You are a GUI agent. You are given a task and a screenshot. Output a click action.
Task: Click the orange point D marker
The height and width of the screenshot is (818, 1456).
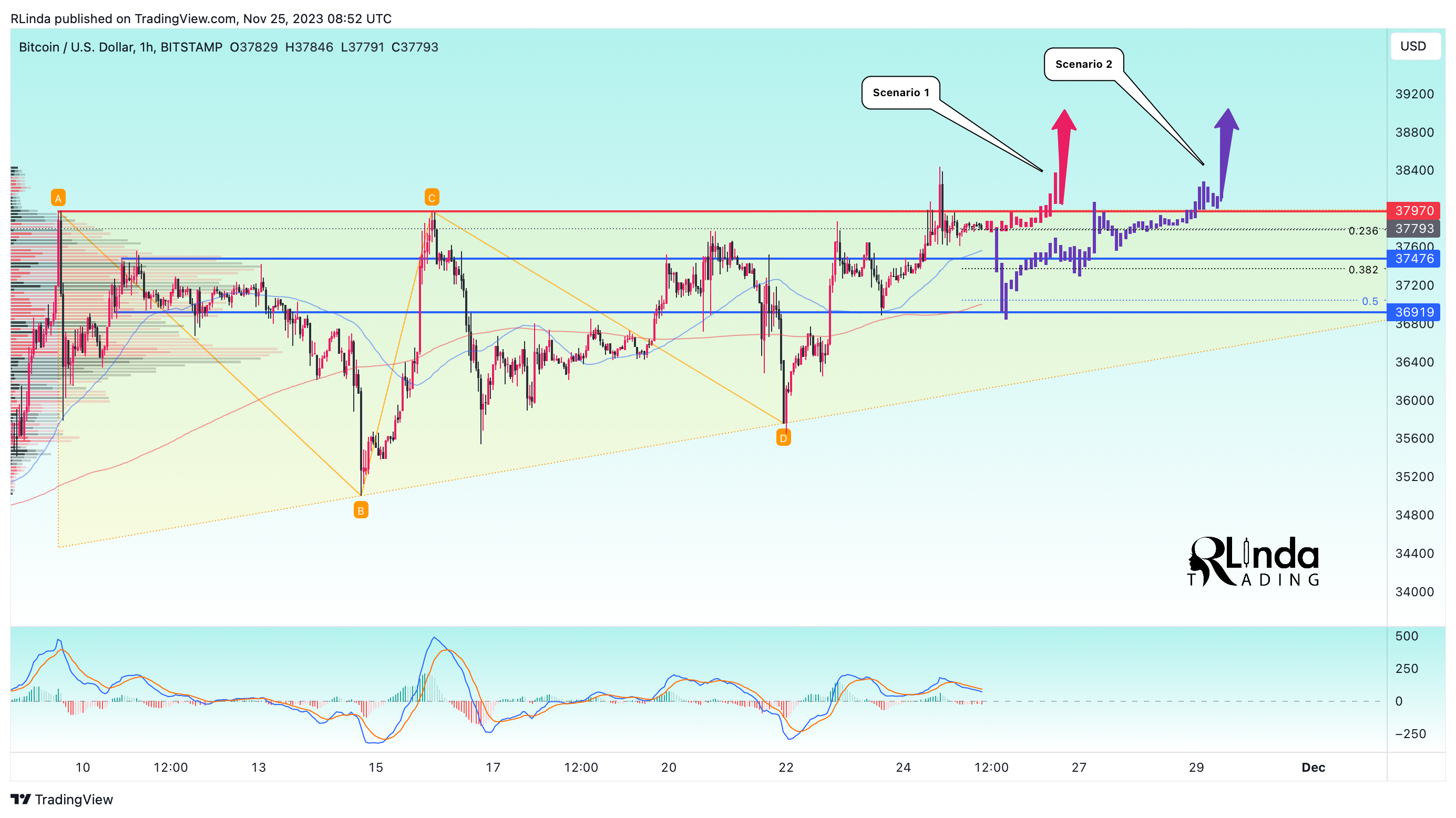point(783,437)
